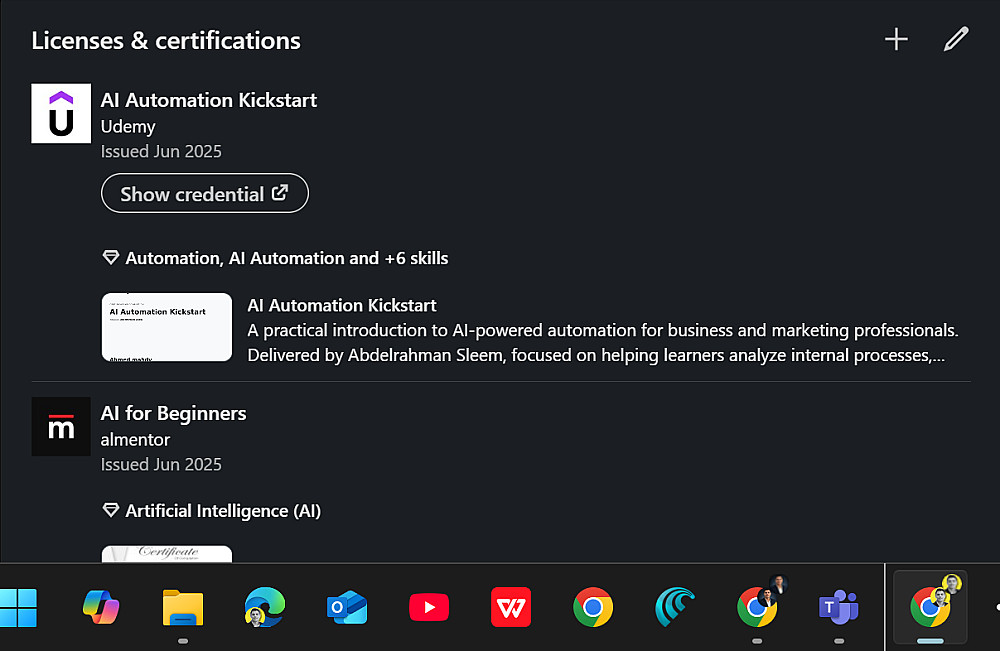
Task: Open the Udemy logo for AI Automation Kickstart
Action: pos(61,114)
